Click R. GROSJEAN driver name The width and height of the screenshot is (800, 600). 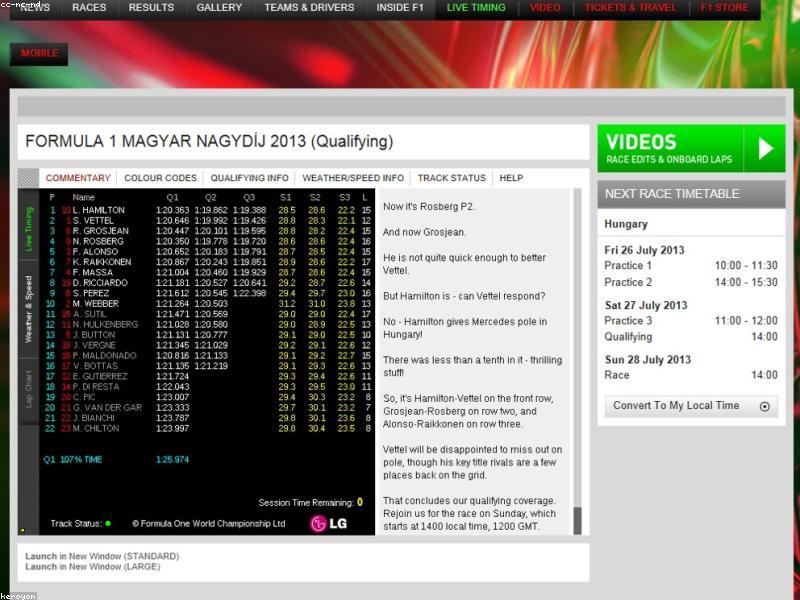[101, 231]
